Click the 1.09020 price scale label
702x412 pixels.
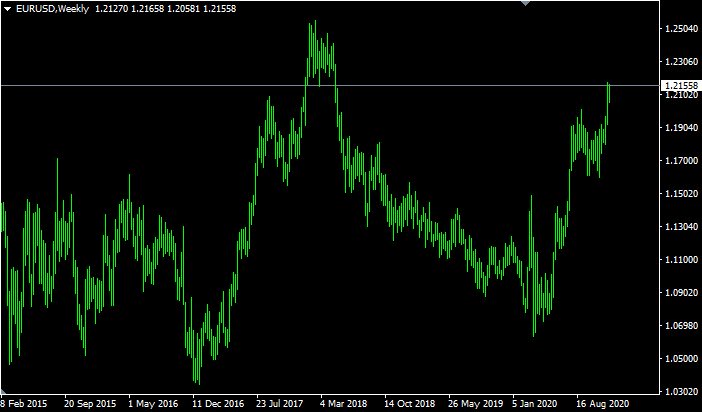point(681,292)
